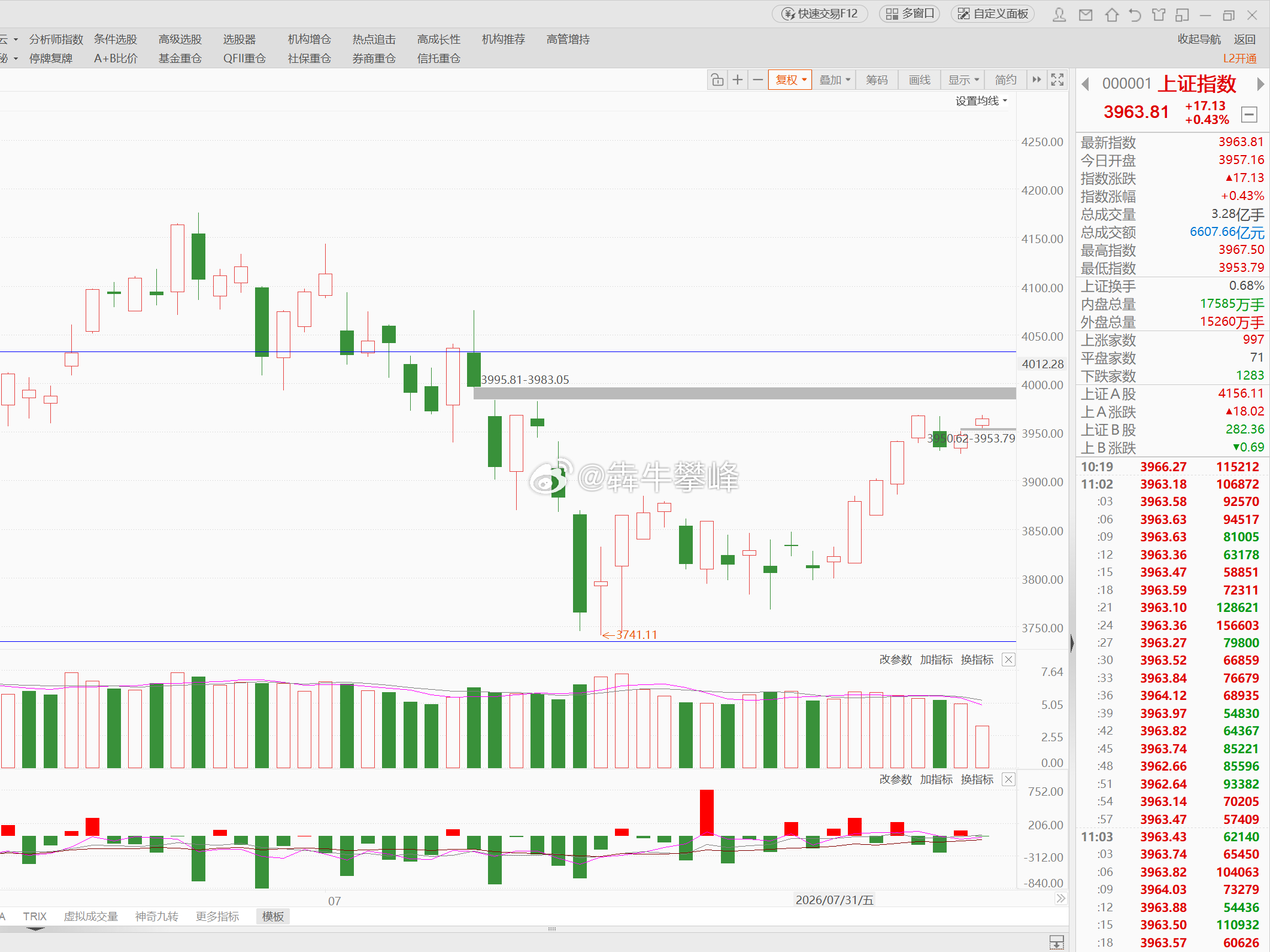Click 改参数 in volume panel

click(x=896, y=660)
